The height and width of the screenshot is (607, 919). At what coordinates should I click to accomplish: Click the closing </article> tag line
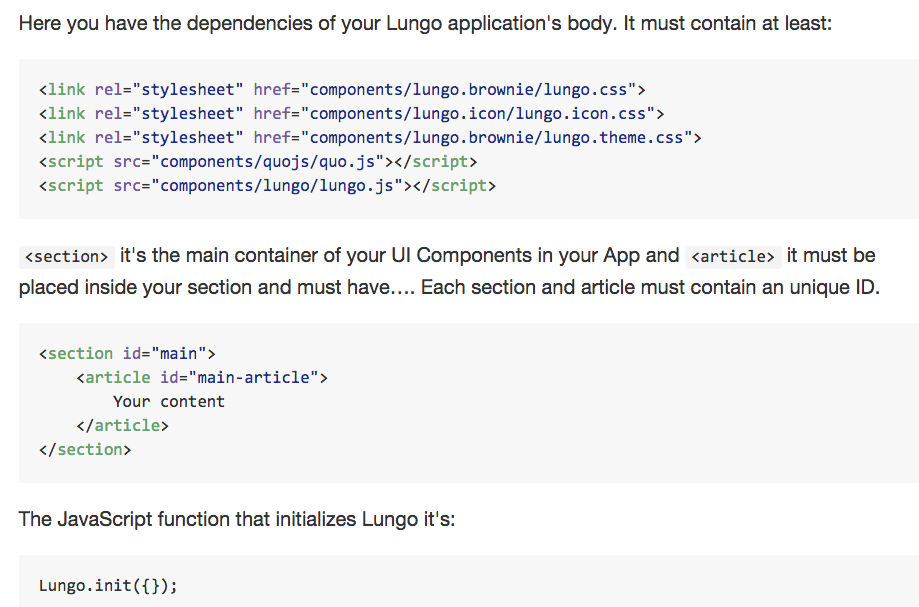122,426
